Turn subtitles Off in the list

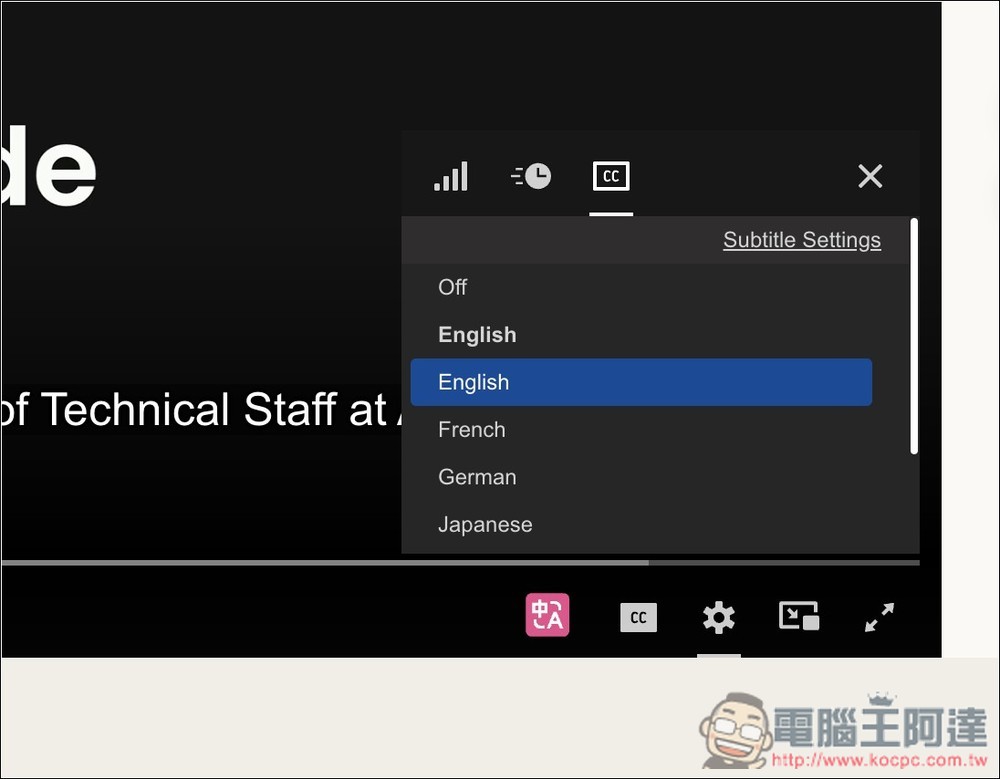pos(453,287)
